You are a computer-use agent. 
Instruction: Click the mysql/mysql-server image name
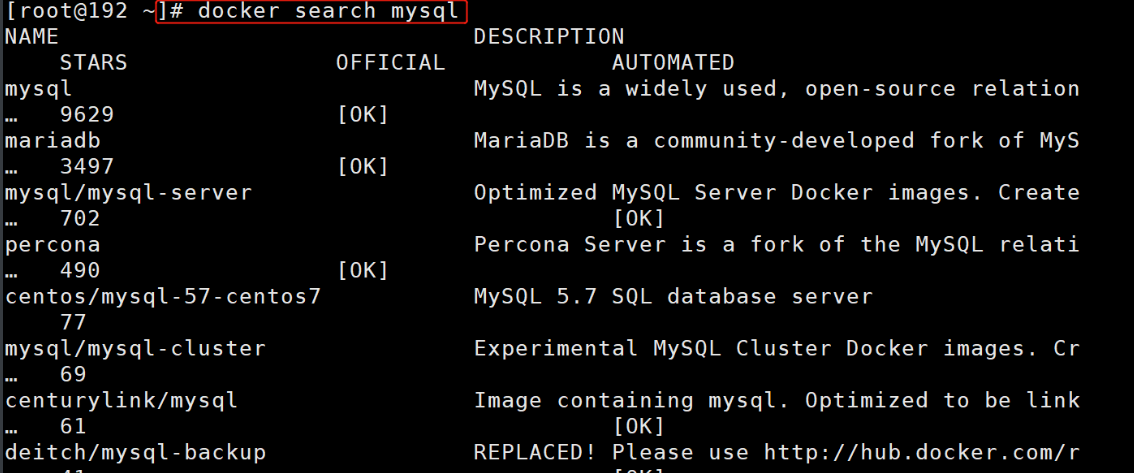pyautogui.click(x=128, y=193)
